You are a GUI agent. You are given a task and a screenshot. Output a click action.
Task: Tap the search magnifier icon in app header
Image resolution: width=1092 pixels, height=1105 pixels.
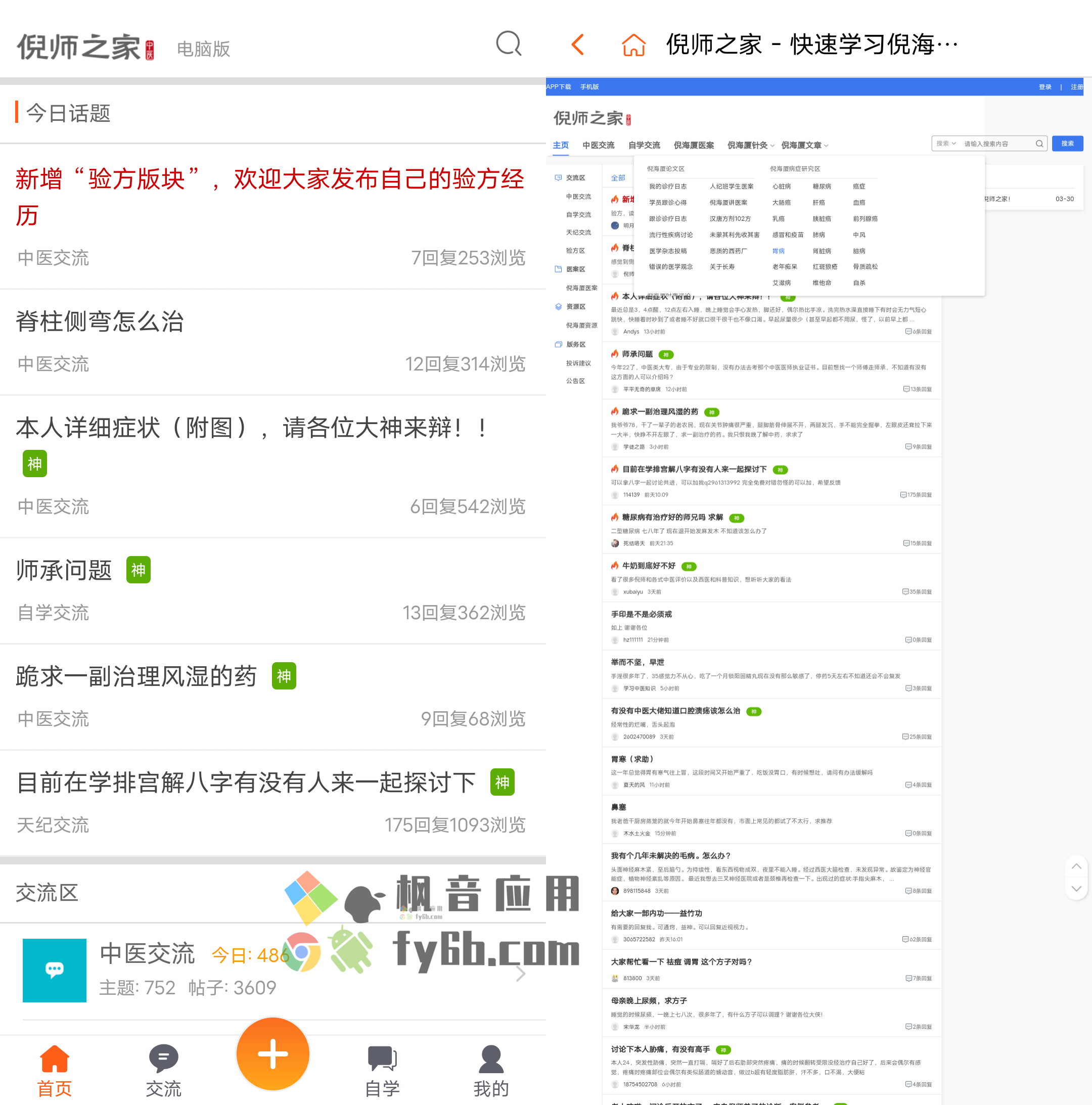point(508,44)
